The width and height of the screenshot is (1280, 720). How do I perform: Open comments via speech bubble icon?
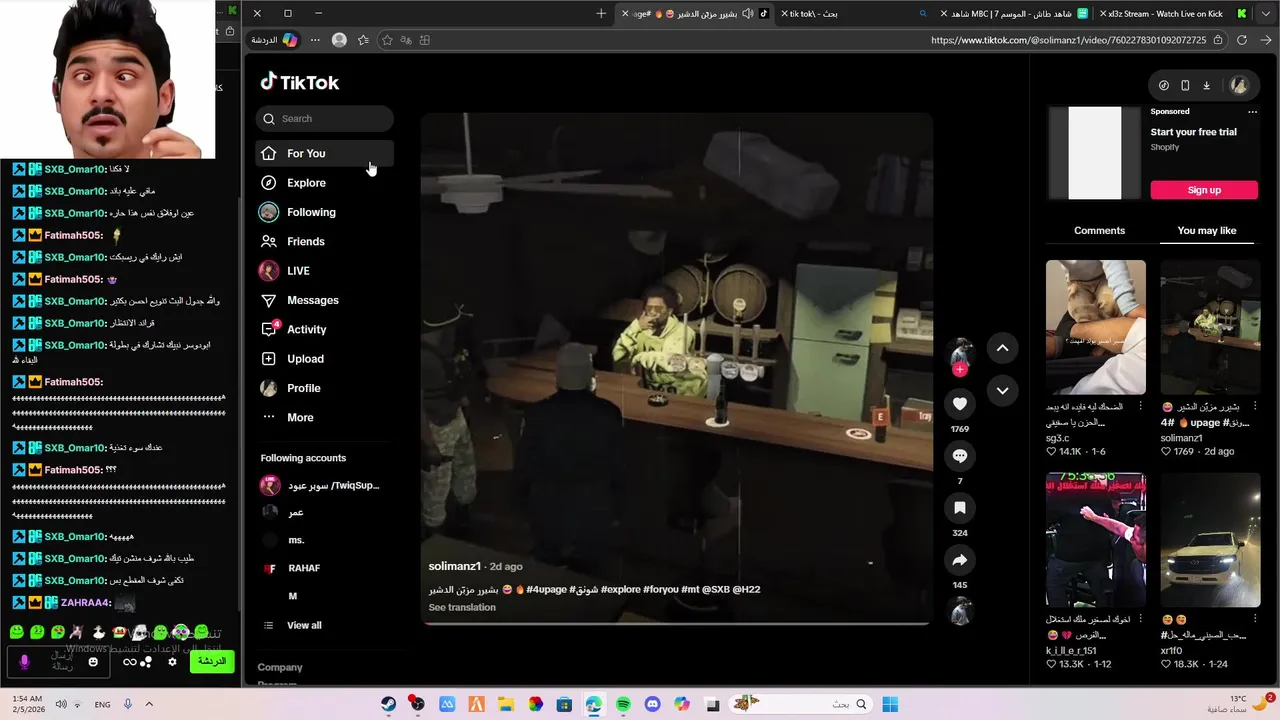coord(960,456)
